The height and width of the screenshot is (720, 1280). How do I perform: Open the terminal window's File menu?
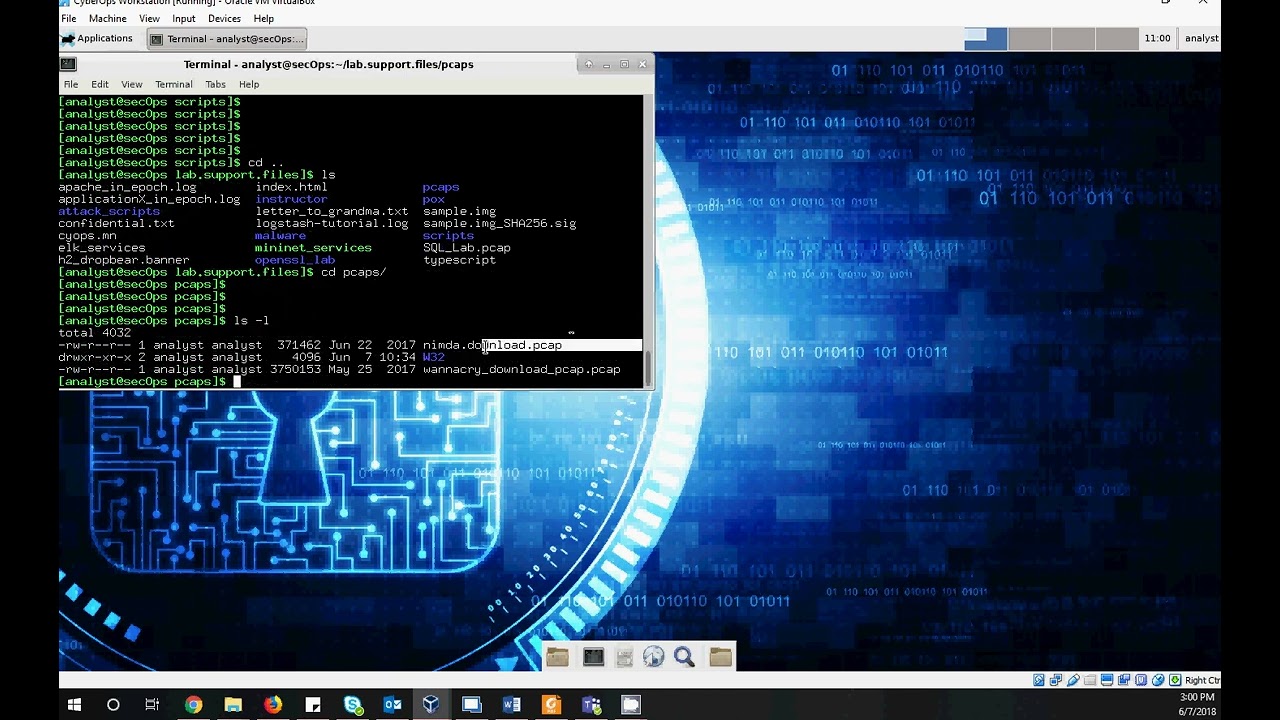71,84
